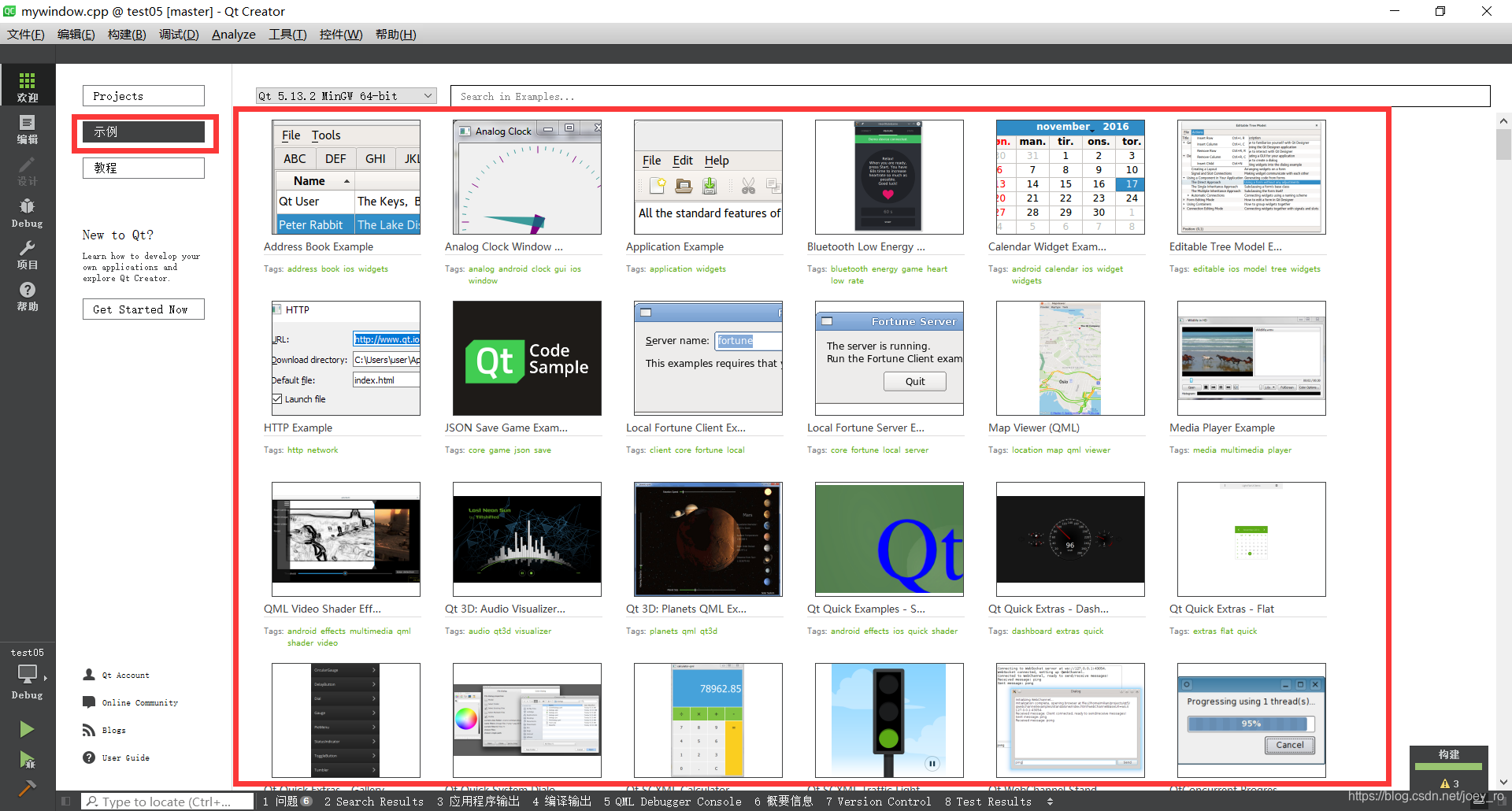The height and width of the screenshot is (811, 1512).
Task: Select the 示例 examples button
Action: coord(143,131)
